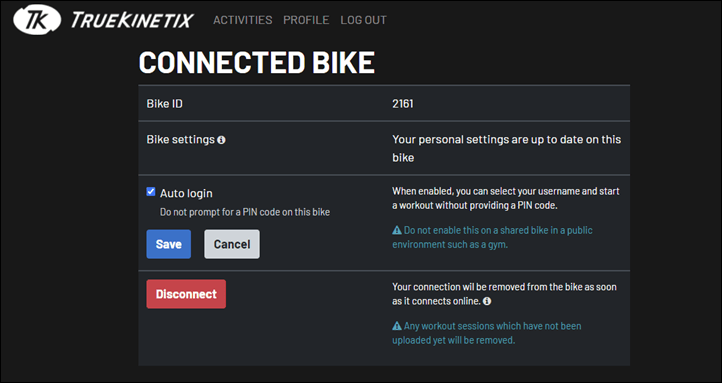
Task: Uncheck the Auto login checkbox
Action: [151, 192]
